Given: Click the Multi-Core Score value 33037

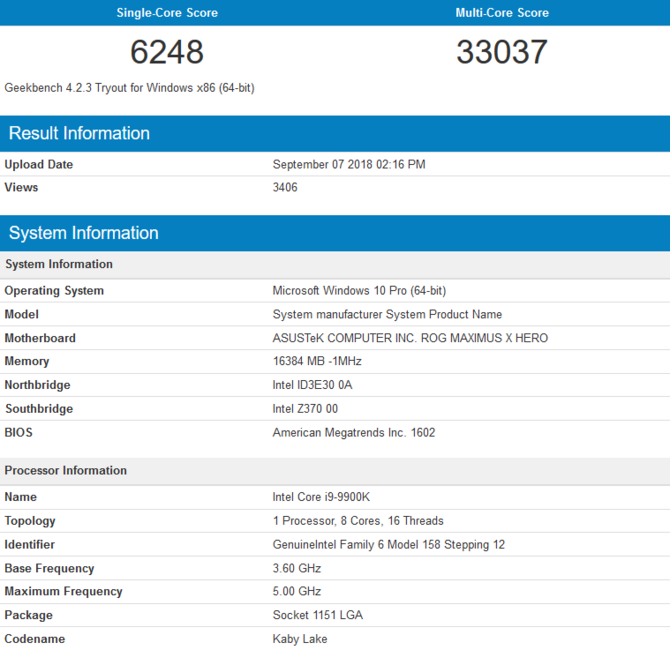Looking at the screenshot, I should [x=502, y=52].
